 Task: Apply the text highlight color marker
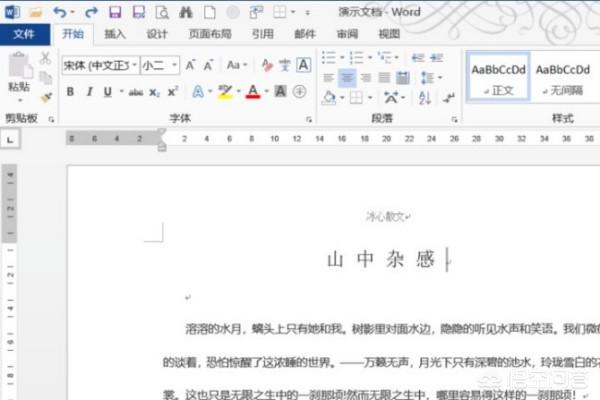pyautogui.click(x=225, y=92)
